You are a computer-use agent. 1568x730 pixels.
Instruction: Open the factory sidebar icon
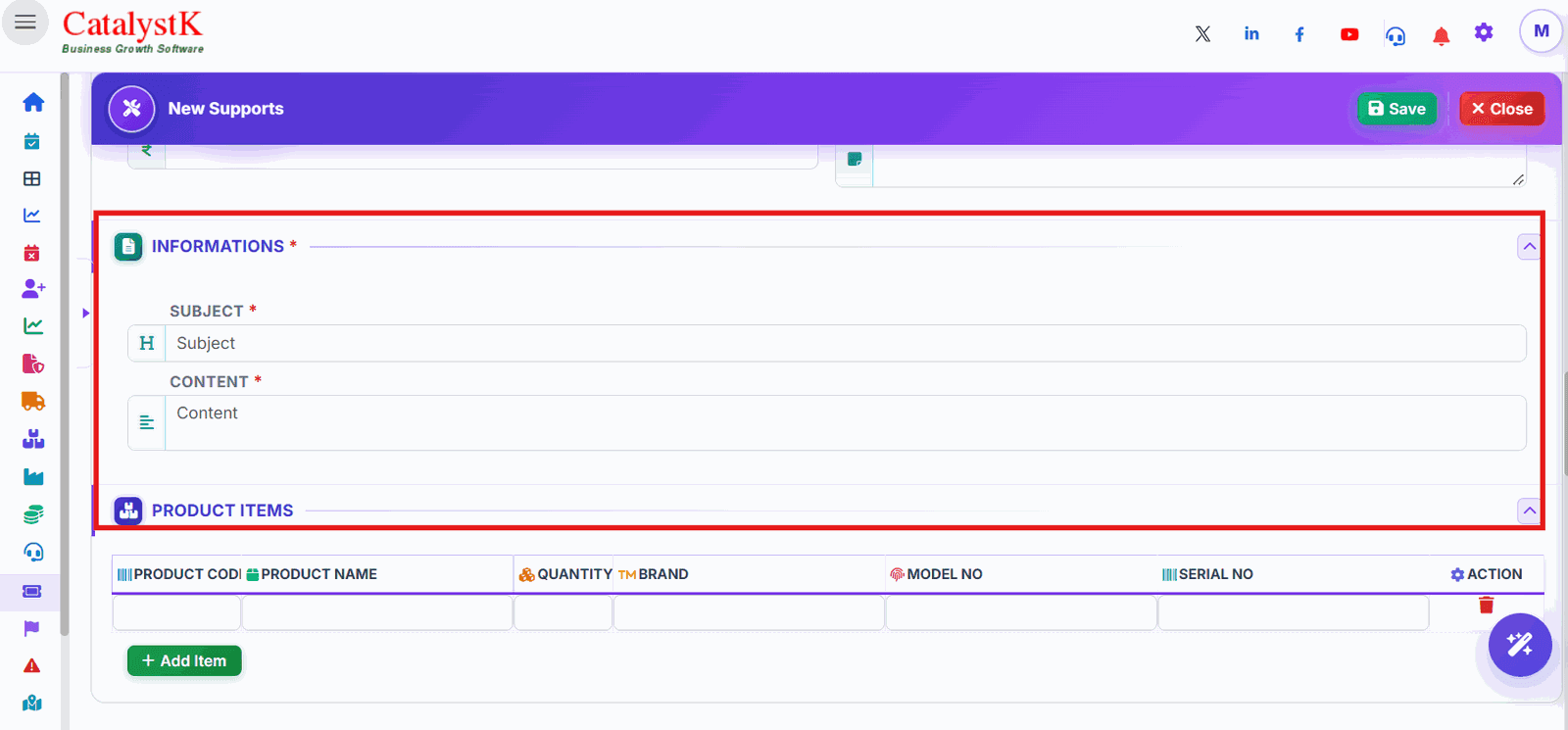pyautogui.click(x=33, y=477)
